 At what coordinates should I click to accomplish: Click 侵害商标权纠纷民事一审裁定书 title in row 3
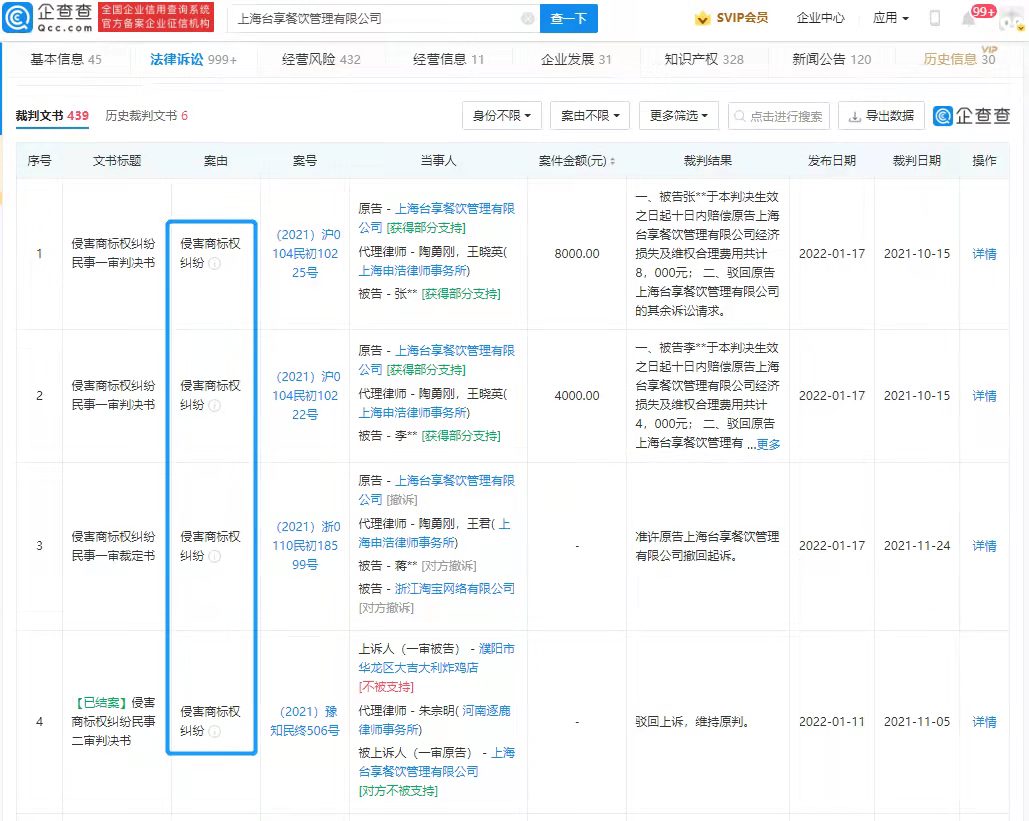(x=114, y=546)
